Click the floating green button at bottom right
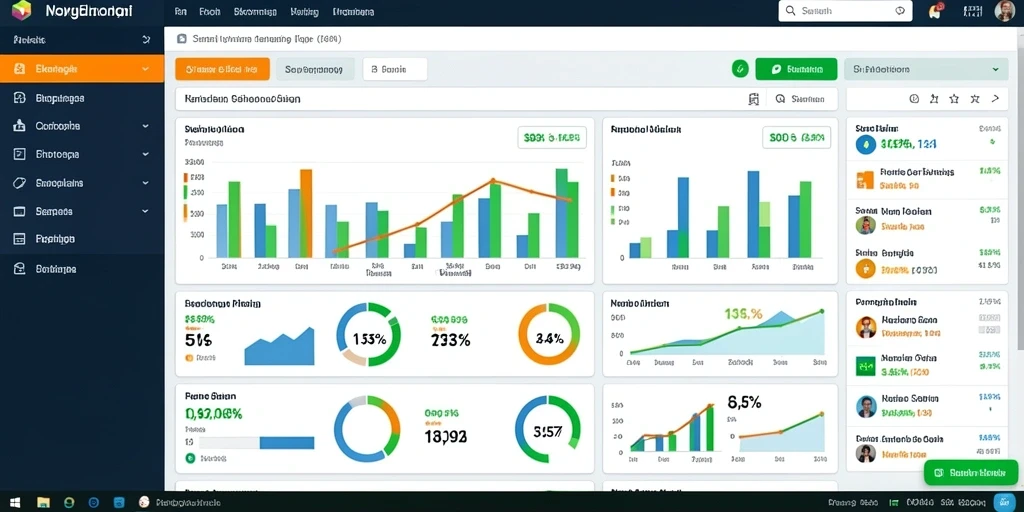The width and height of the screenshot is (1024, 512). pyautogui.click(x=971, y=472)
